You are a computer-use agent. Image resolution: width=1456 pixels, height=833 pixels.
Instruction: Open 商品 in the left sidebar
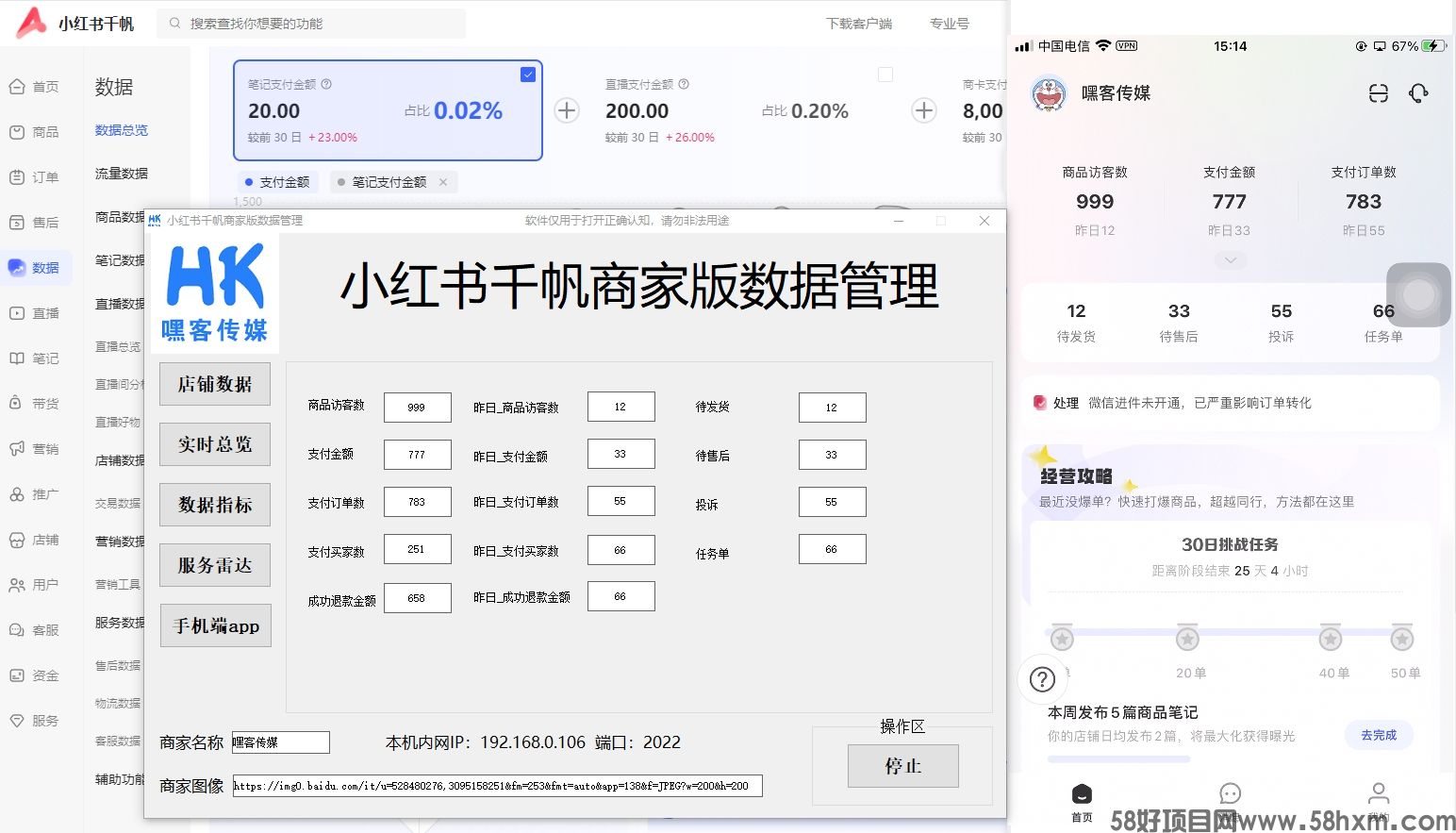point(34,132)
